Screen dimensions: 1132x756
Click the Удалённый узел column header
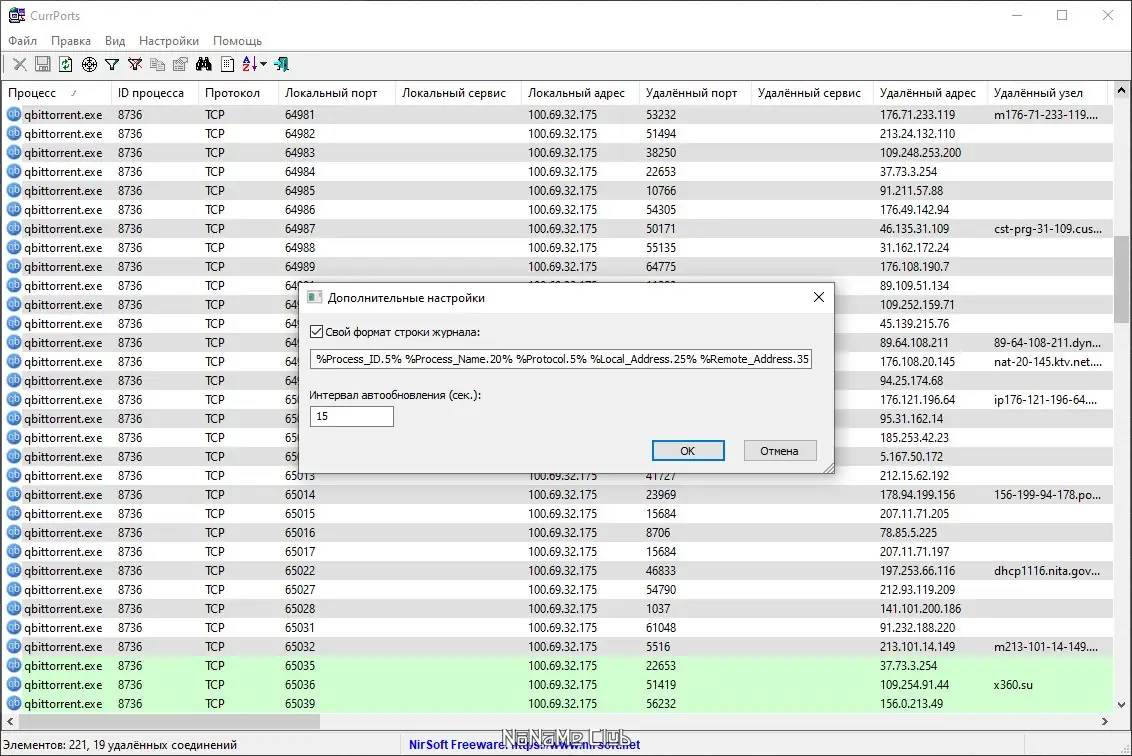click(1047, 92)
